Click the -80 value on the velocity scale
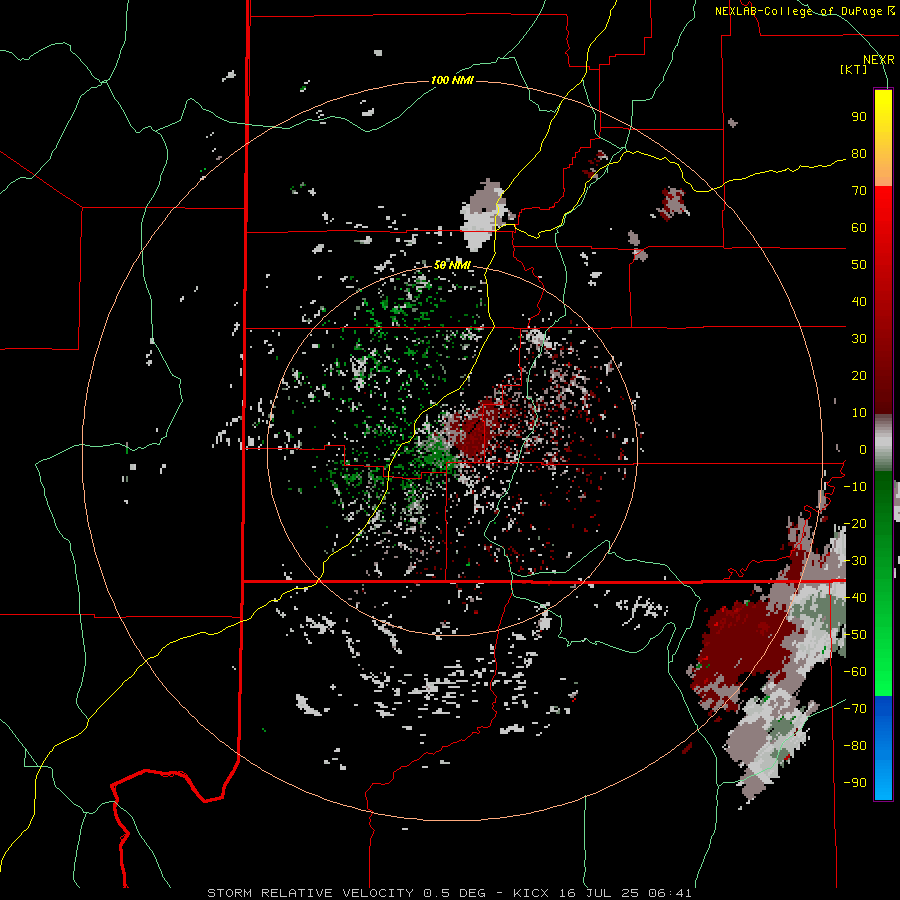 [855, 746]
